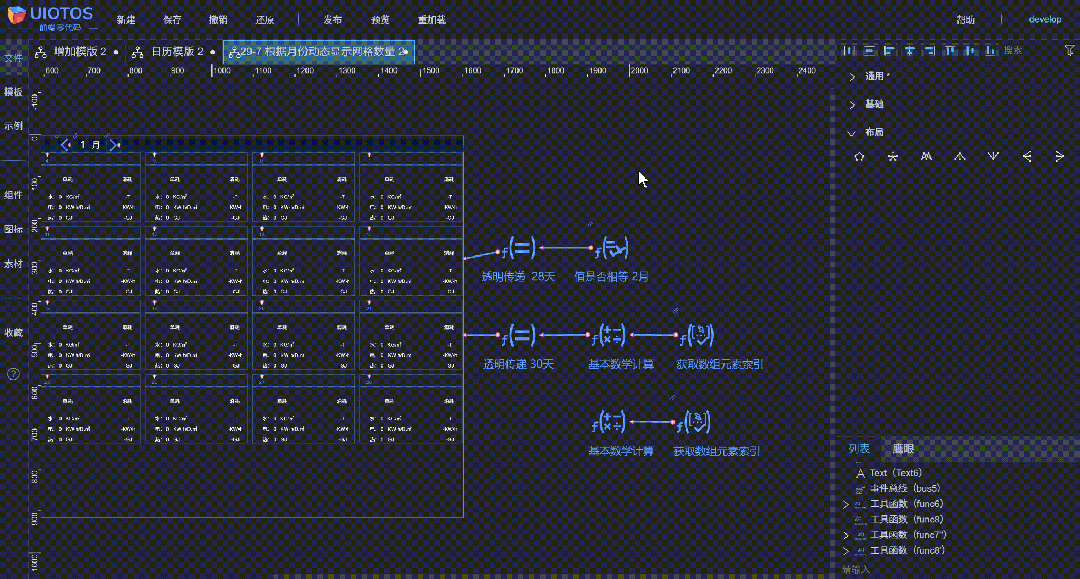The image size is (1080, 579).
Task: Click the distribute horizontally icon
Action: pyautogui.click(x=849, y=50)
